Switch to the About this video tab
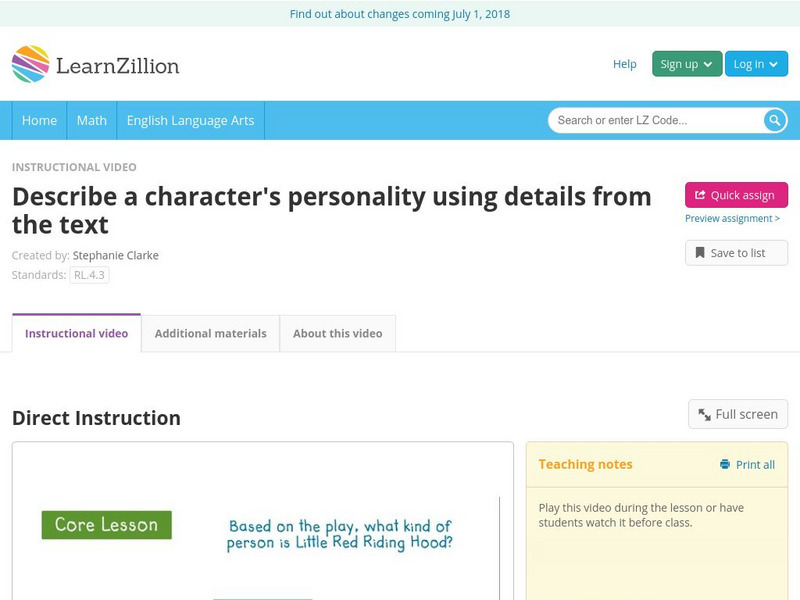This screenshot has height=600, width=800. coord(338,333)
